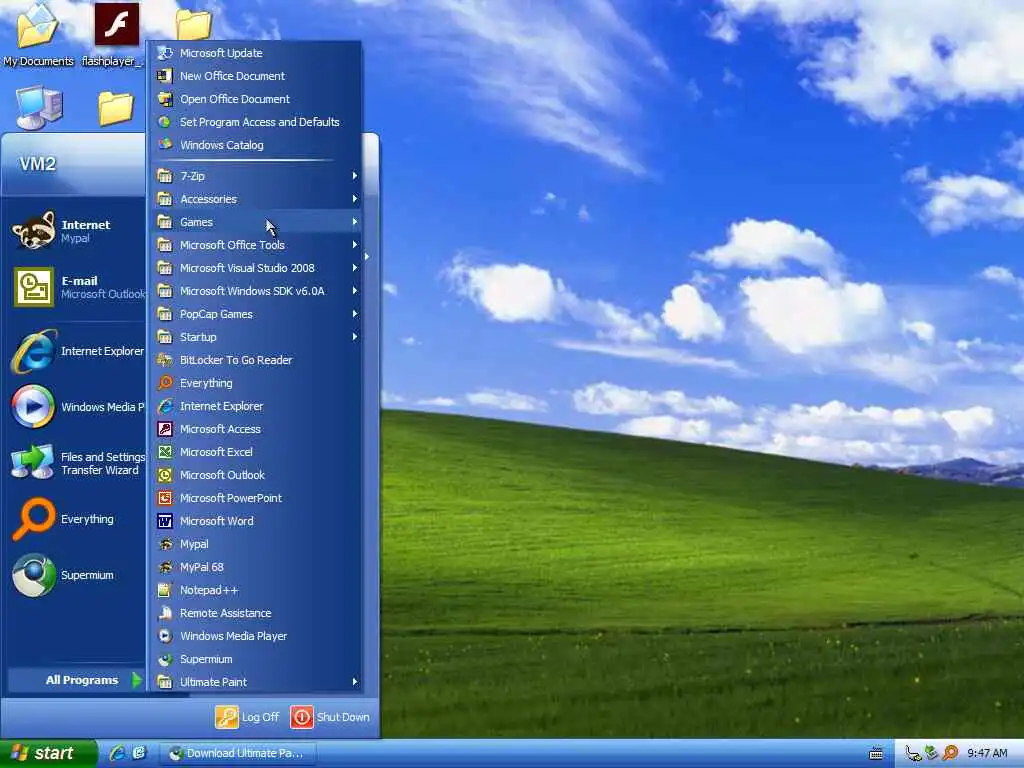This screenshot has width=1024, height=768.
Task: Open Everything in the Start menu's left column
Action: point(75,519)
